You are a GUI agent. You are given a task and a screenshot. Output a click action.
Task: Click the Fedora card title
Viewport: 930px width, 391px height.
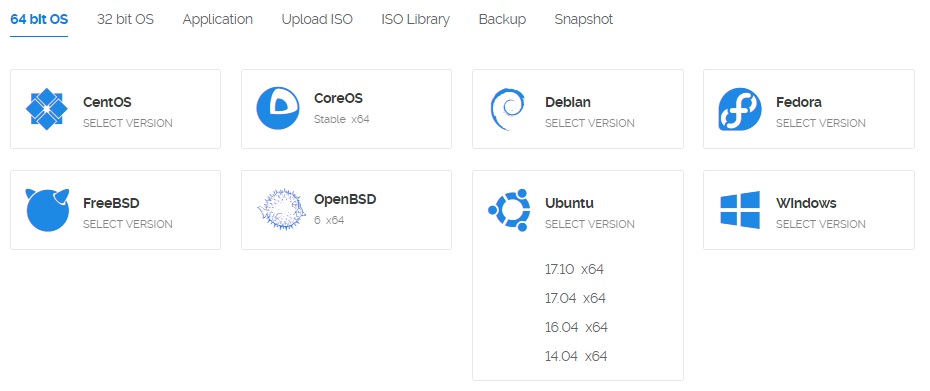click(x=798, y=103)
